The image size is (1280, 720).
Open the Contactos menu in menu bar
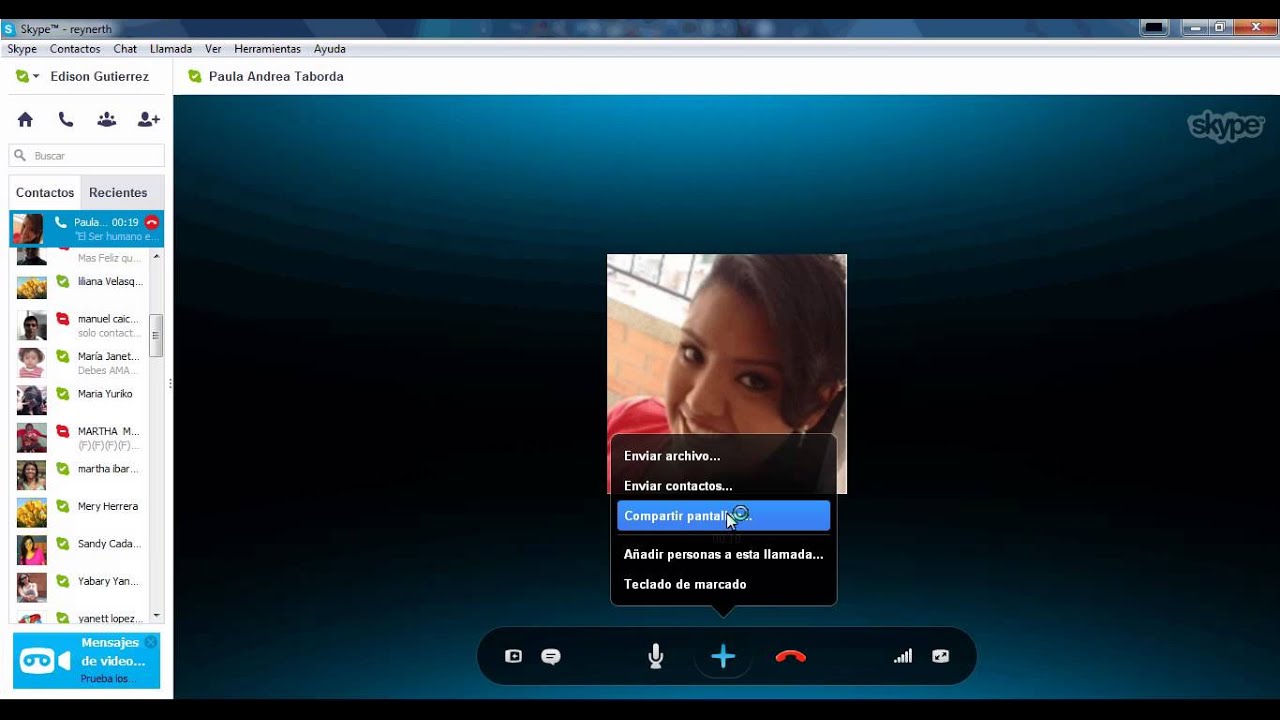click(75, 49)
